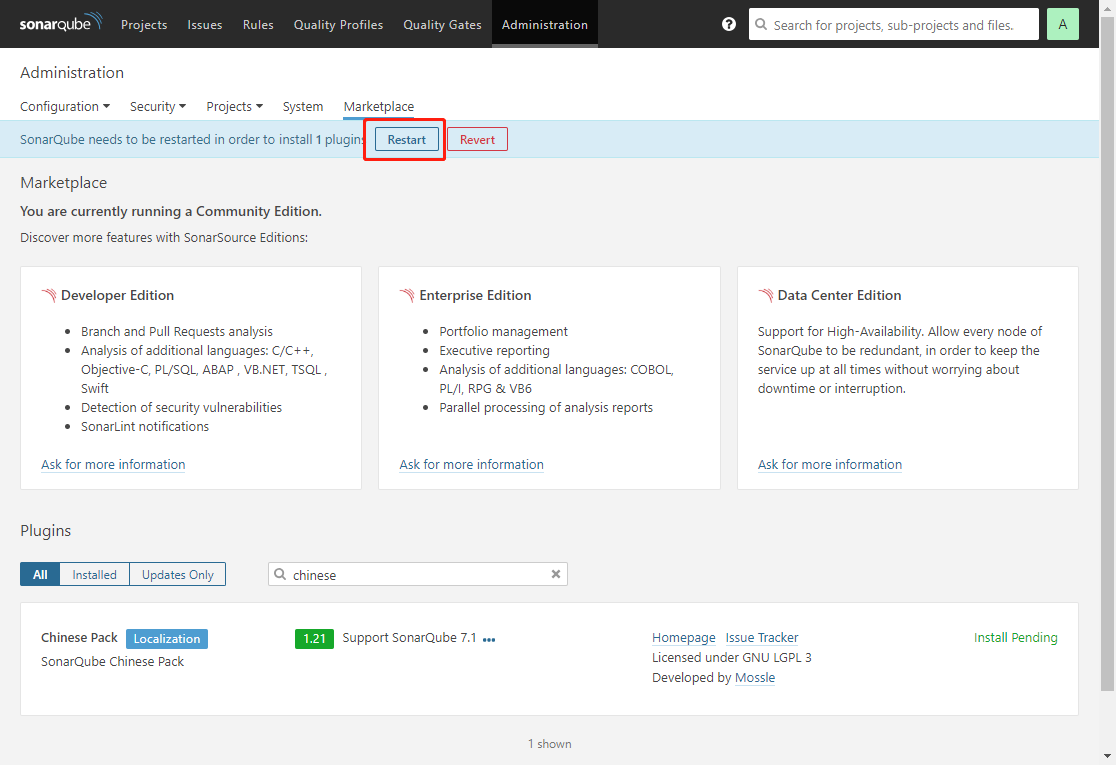Ask for more information about Data Center Edition
This screenshot has height=765, width=1116.
pyautogui.click(x=830, y=465)
